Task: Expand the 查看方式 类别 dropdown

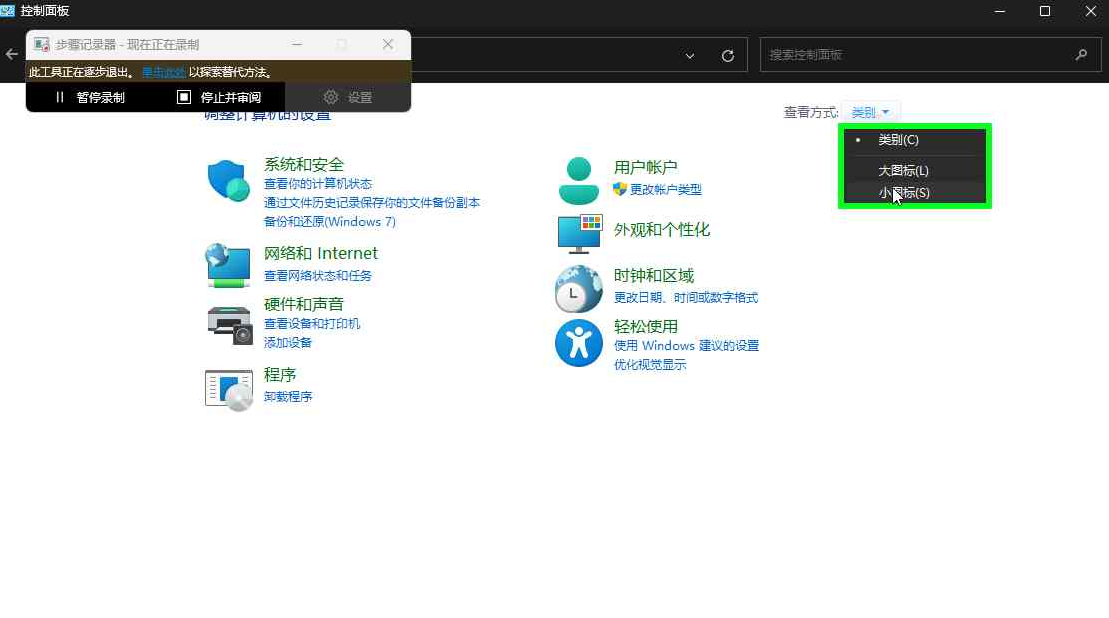Action: (x=870, y=113)
